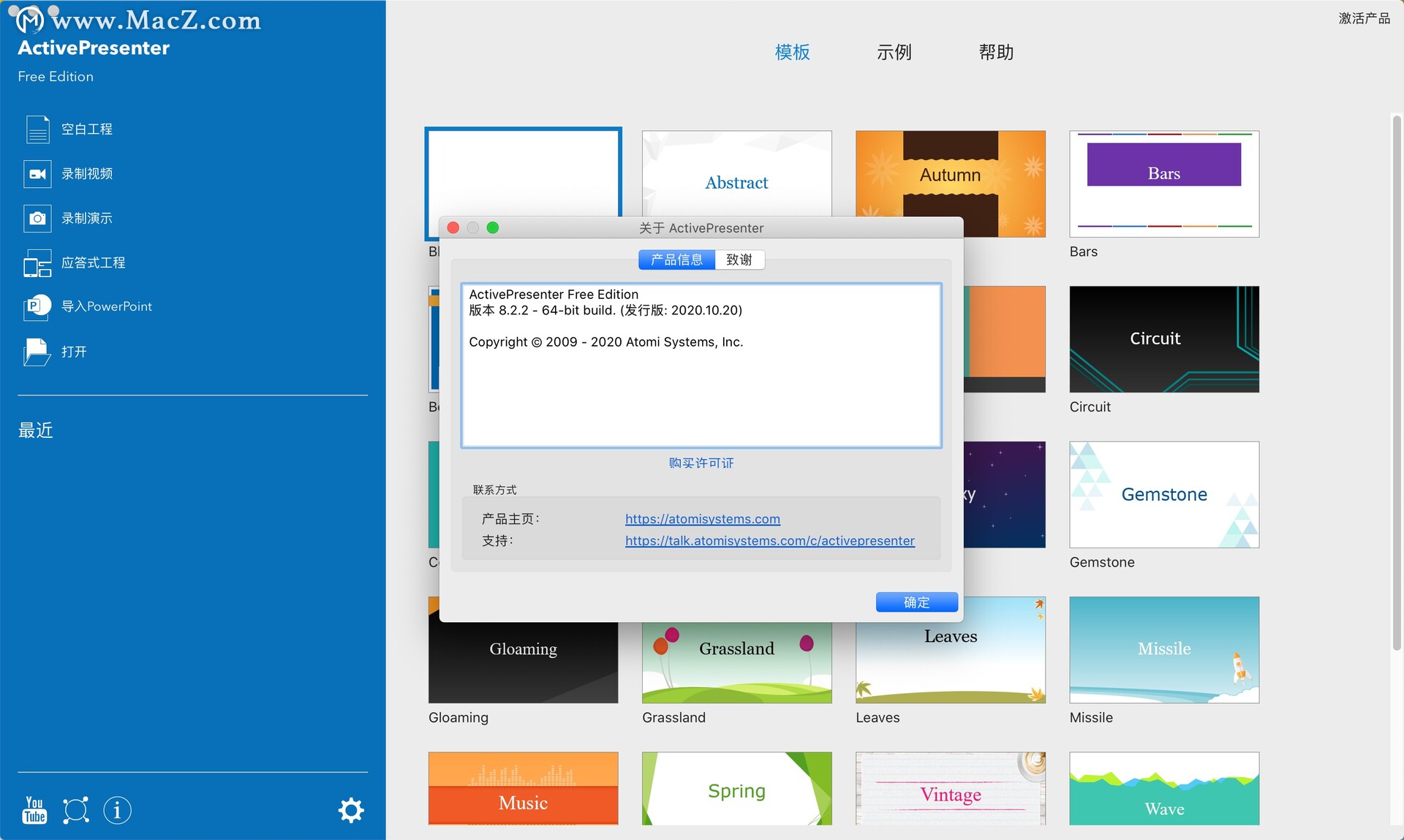Click the Grassland caption under thumbnail
This screenshot has width=1404, height=840.
click(x=673, y=718)
